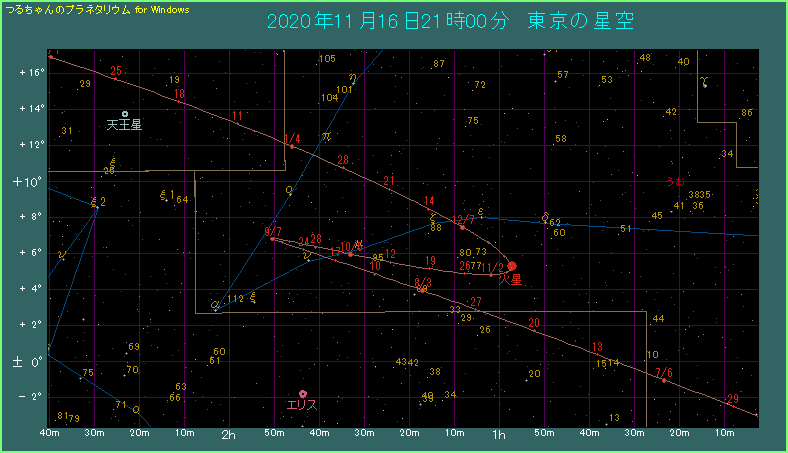
Task: Click the red Mars (火星) planet dot
Action: coord(512,266)
